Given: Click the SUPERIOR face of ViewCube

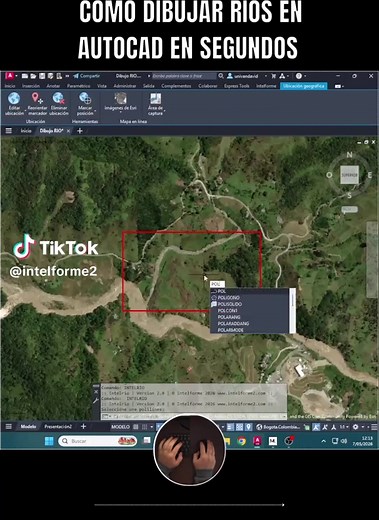Looking at the screenshot, I should [x=349, y=175].
